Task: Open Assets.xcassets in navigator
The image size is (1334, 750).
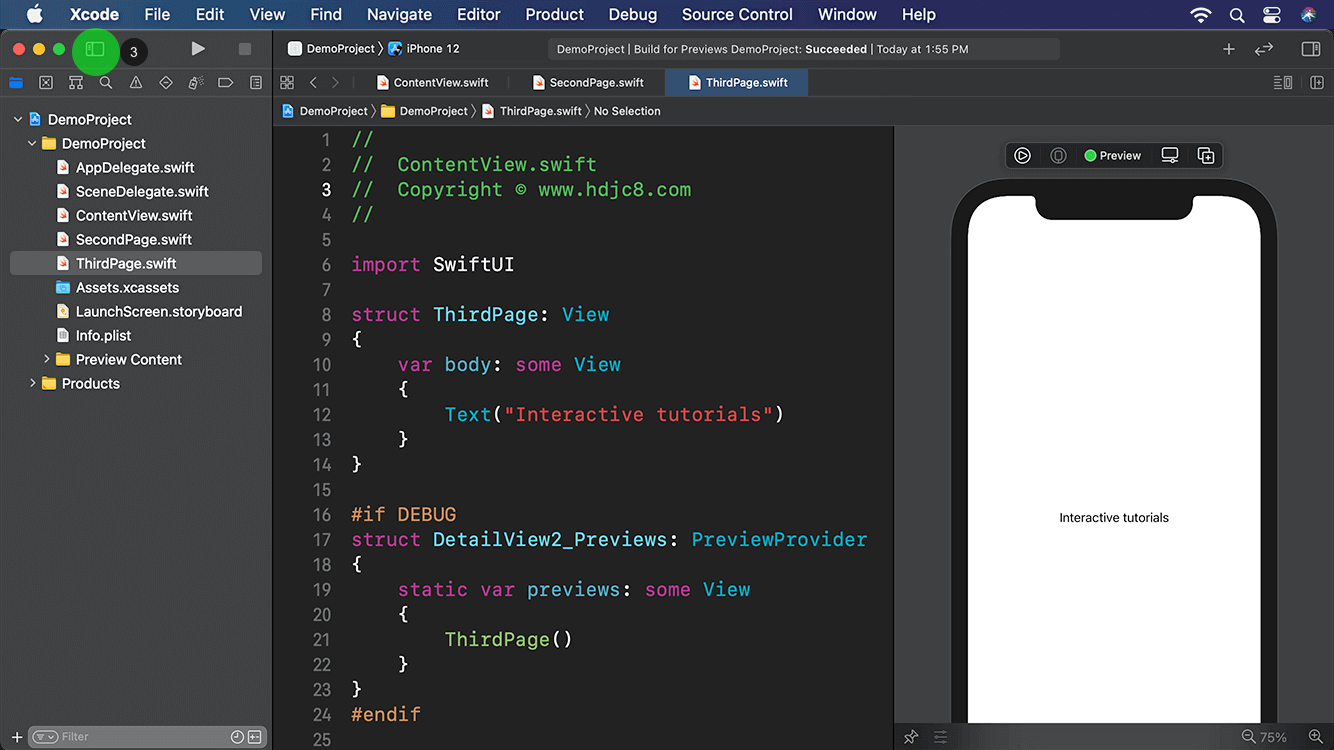Action: pos(127,287)
